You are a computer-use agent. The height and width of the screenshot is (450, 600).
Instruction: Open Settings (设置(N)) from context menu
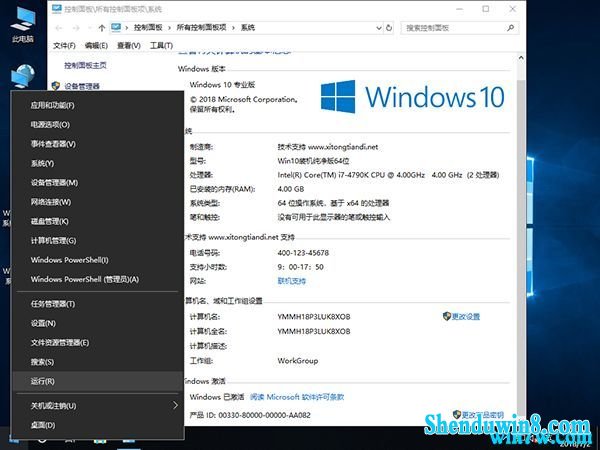[x=98, y=323]
